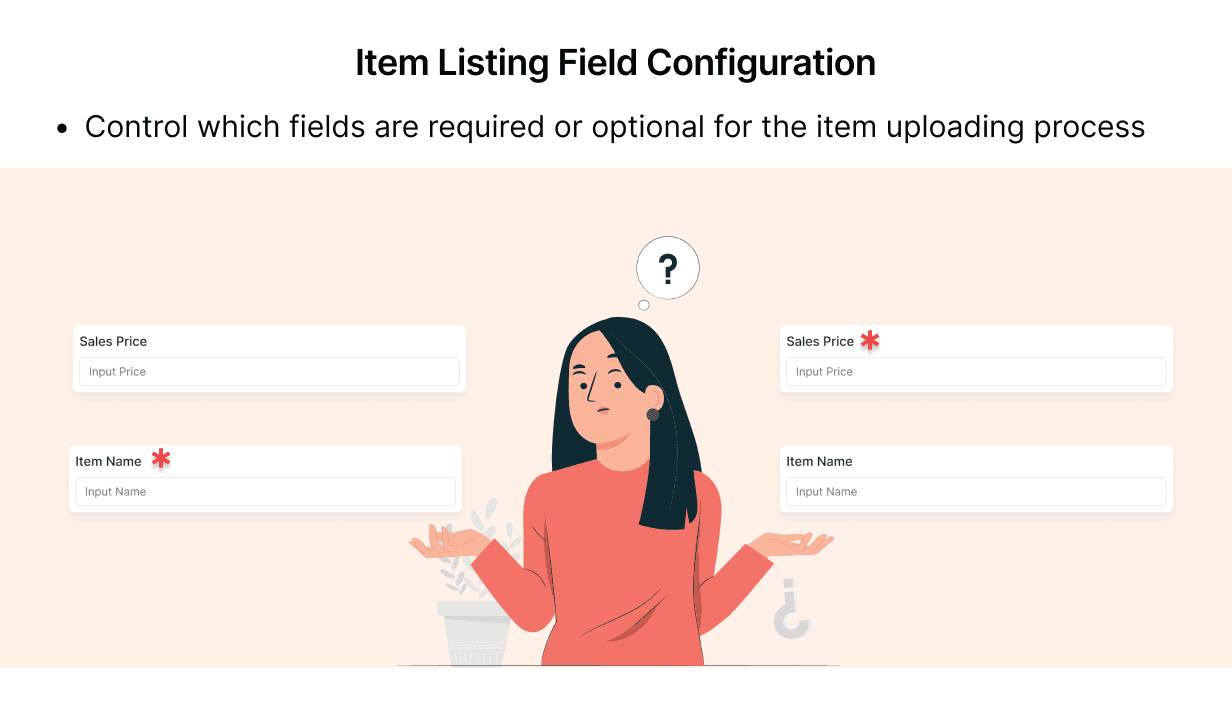Click the Item Name label without asterisk
1232x708 pixels.
pos(819,462)
